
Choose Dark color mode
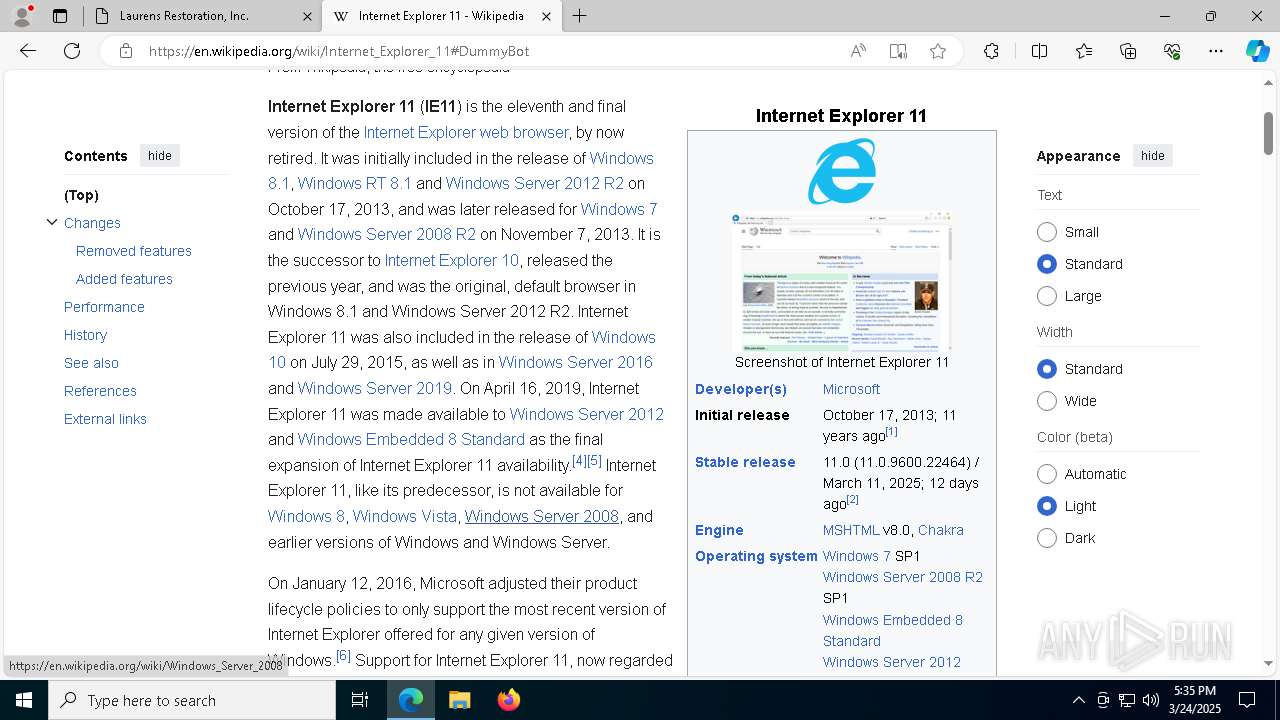click(1047, 538)
